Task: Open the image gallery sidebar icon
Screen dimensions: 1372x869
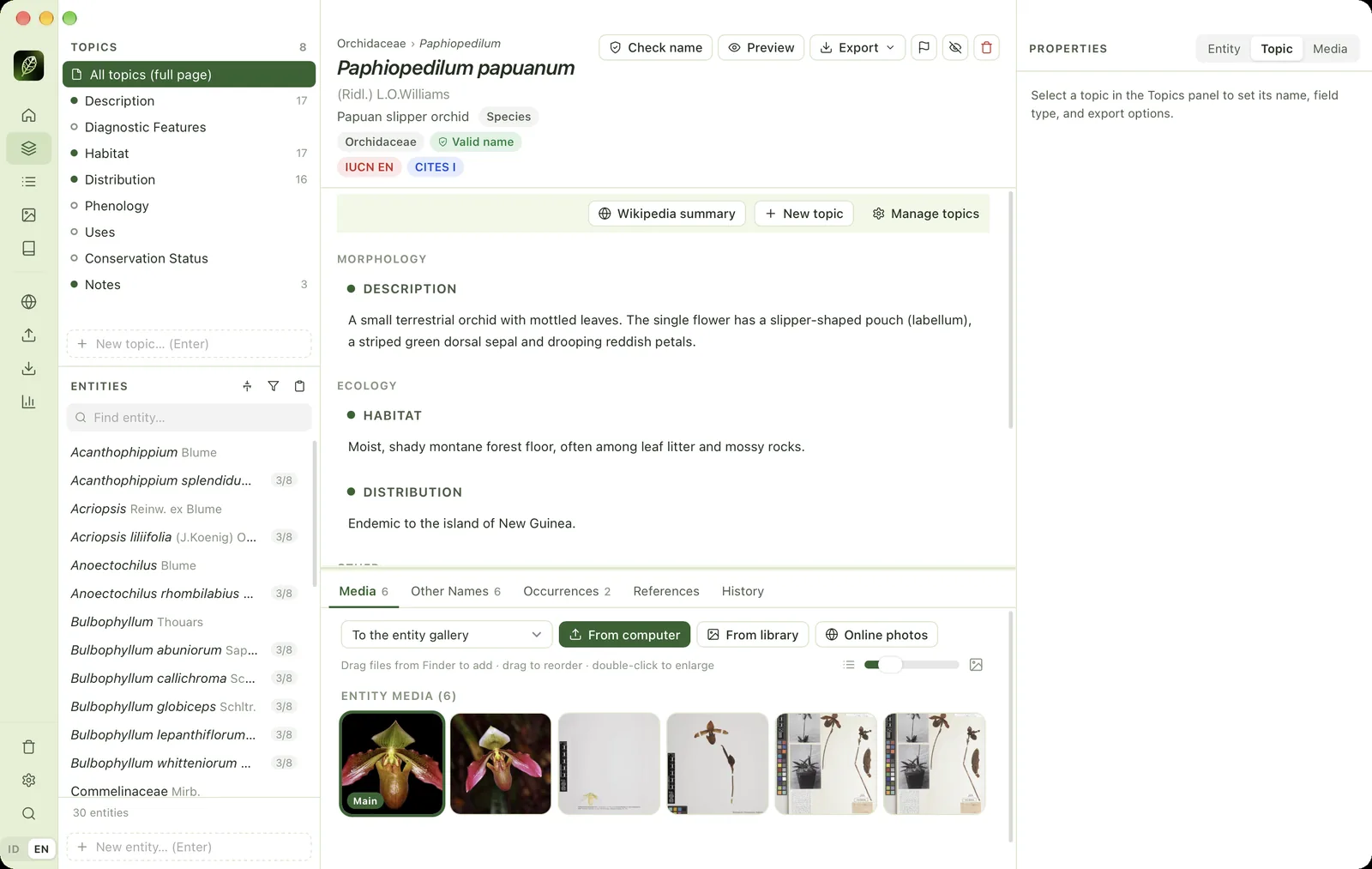Action: pos(28,215)
